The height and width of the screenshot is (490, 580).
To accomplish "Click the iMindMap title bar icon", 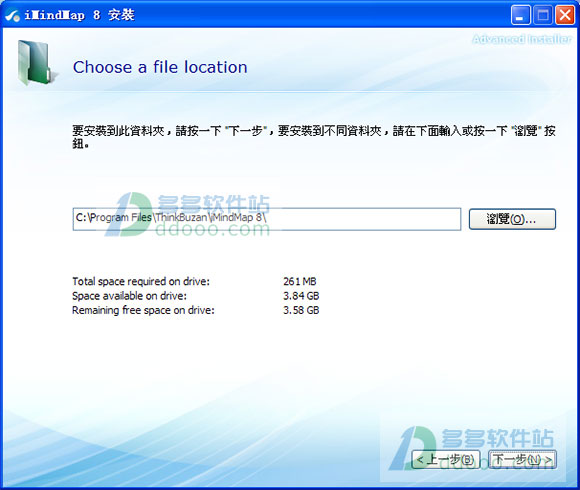I will (12, 15).
